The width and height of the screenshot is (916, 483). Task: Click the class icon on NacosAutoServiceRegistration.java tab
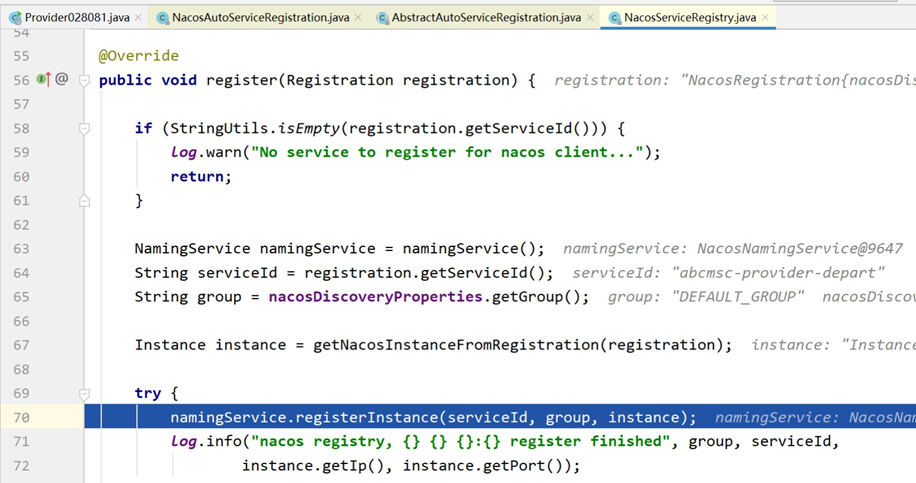[x=163, y=18]
